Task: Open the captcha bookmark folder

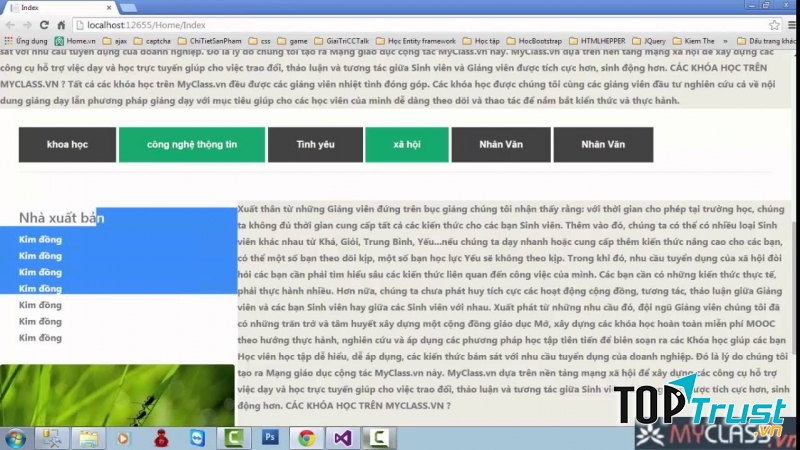Action: pos(152,41)
